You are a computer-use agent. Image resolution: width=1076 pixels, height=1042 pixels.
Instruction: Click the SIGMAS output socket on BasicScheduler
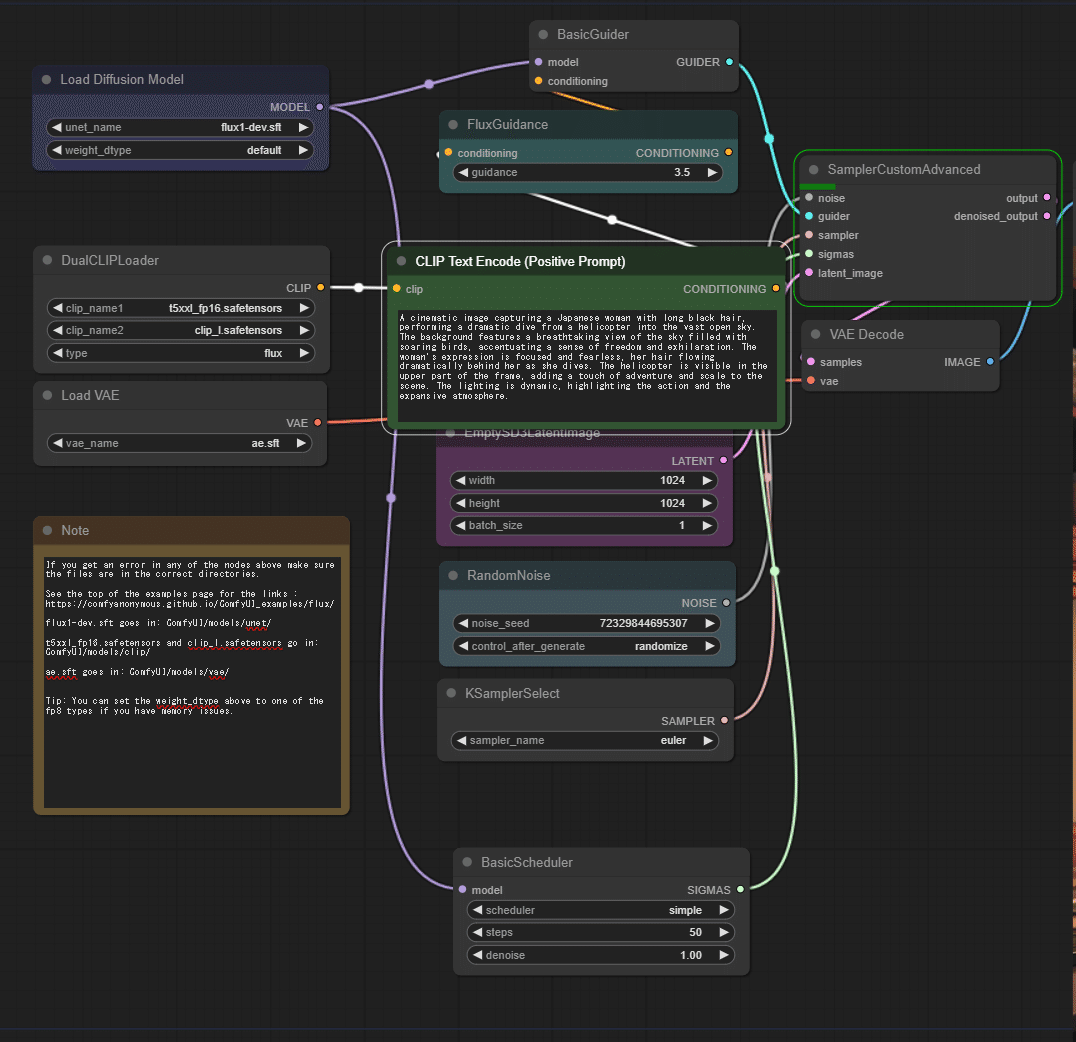tap(742, 890)
